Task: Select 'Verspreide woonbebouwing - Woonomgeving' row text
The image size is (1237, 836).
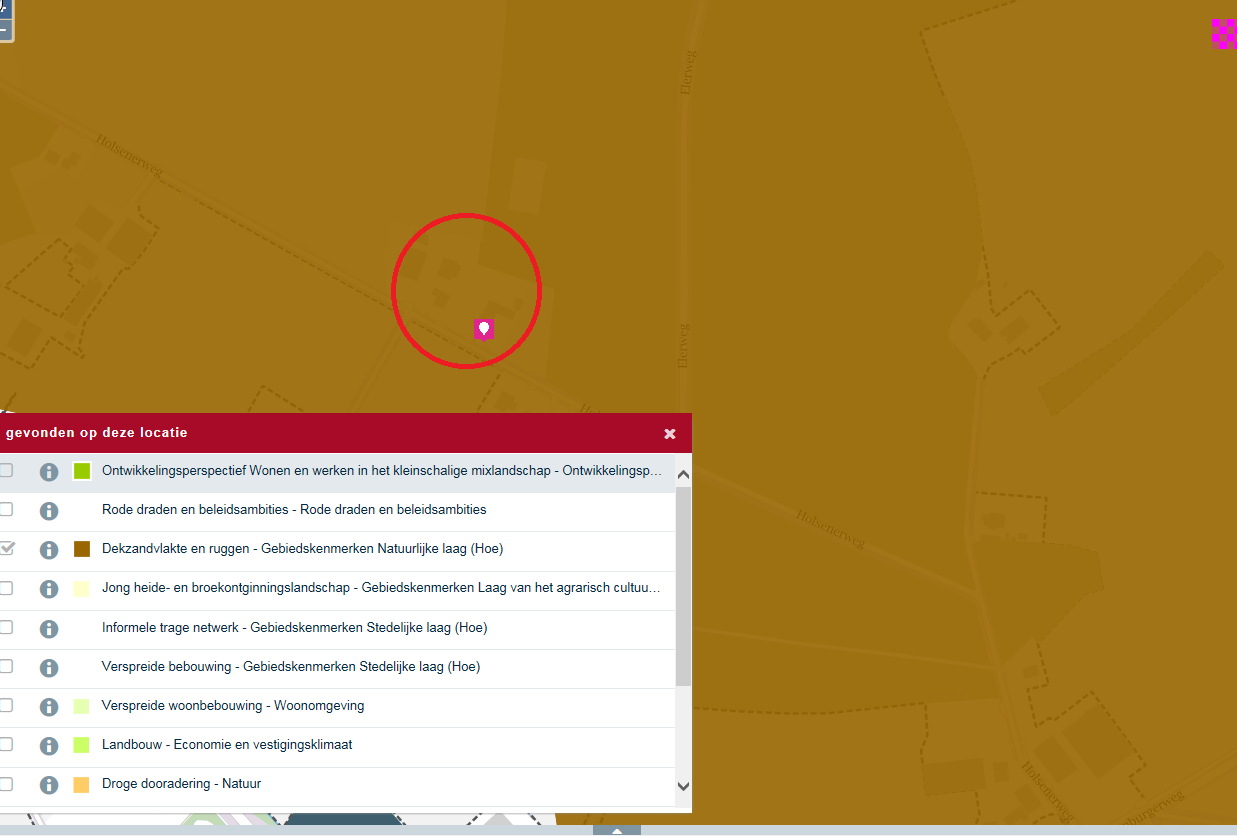Action: point(233,705)
